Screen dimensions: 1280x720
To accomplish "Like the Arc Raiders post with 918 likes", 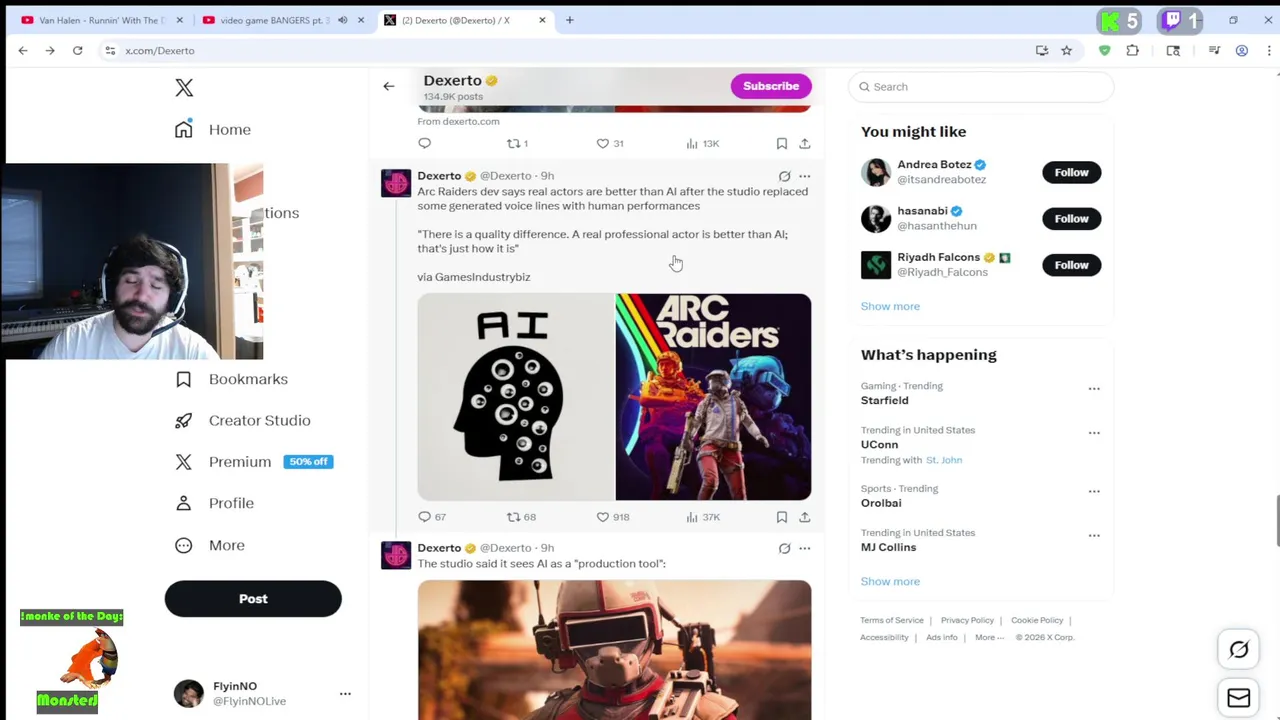I will (612, 517).
